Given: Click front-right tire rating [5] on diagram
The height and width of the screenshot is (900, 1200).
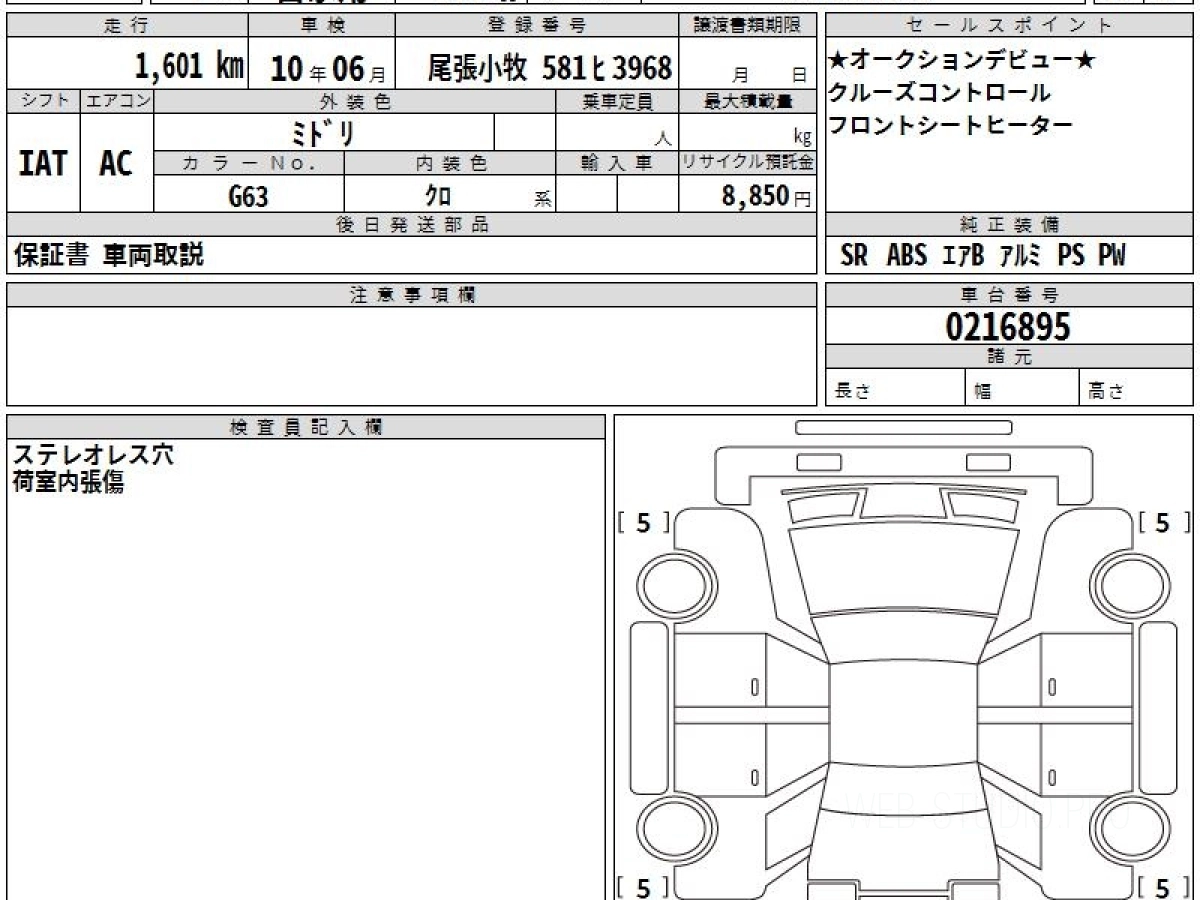Looking at the screenshot, I should tap(1163, 522).
